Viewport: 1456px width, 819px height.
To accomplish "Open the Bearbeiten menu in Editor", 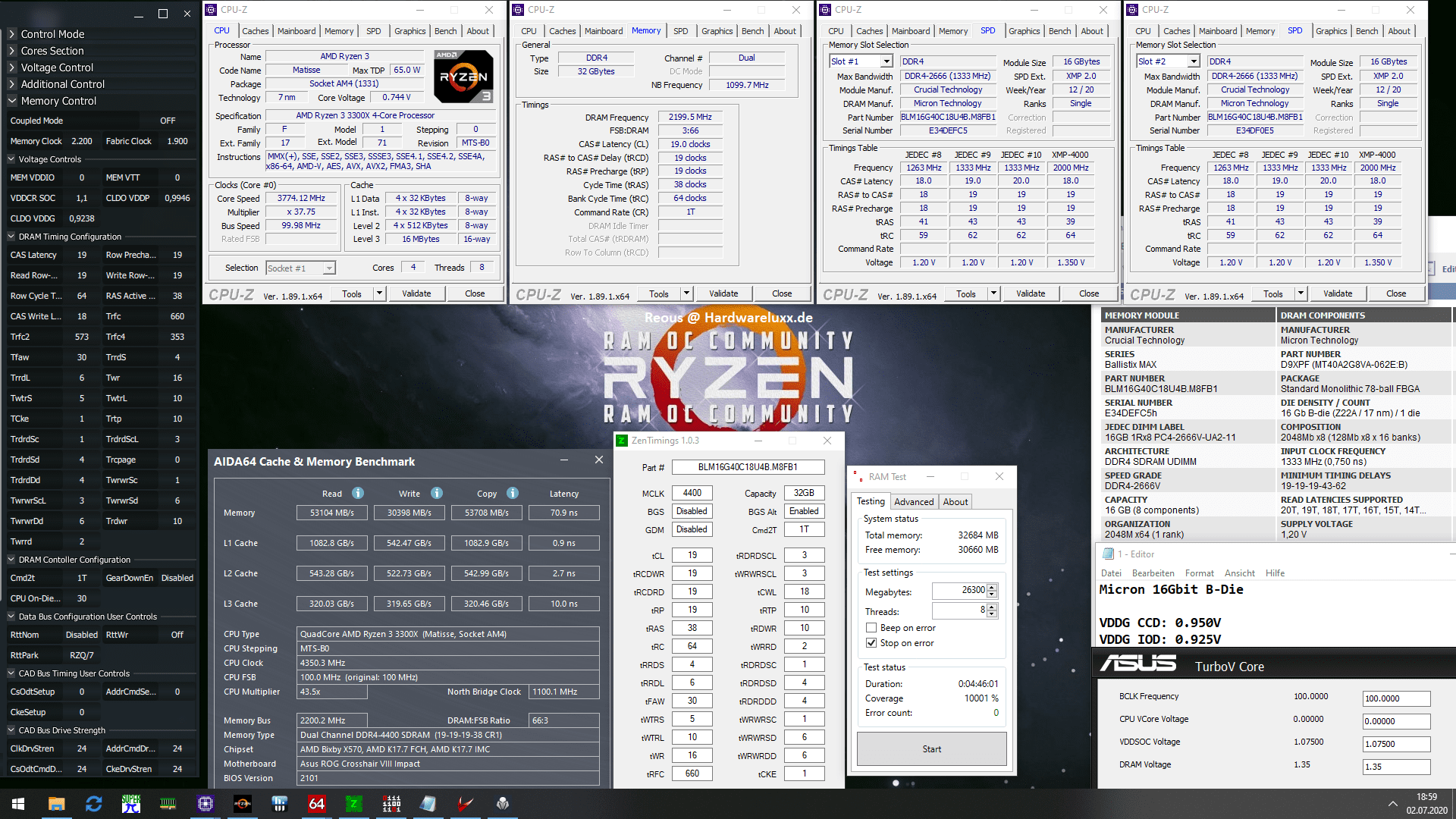I will (x=1153, y=573).
